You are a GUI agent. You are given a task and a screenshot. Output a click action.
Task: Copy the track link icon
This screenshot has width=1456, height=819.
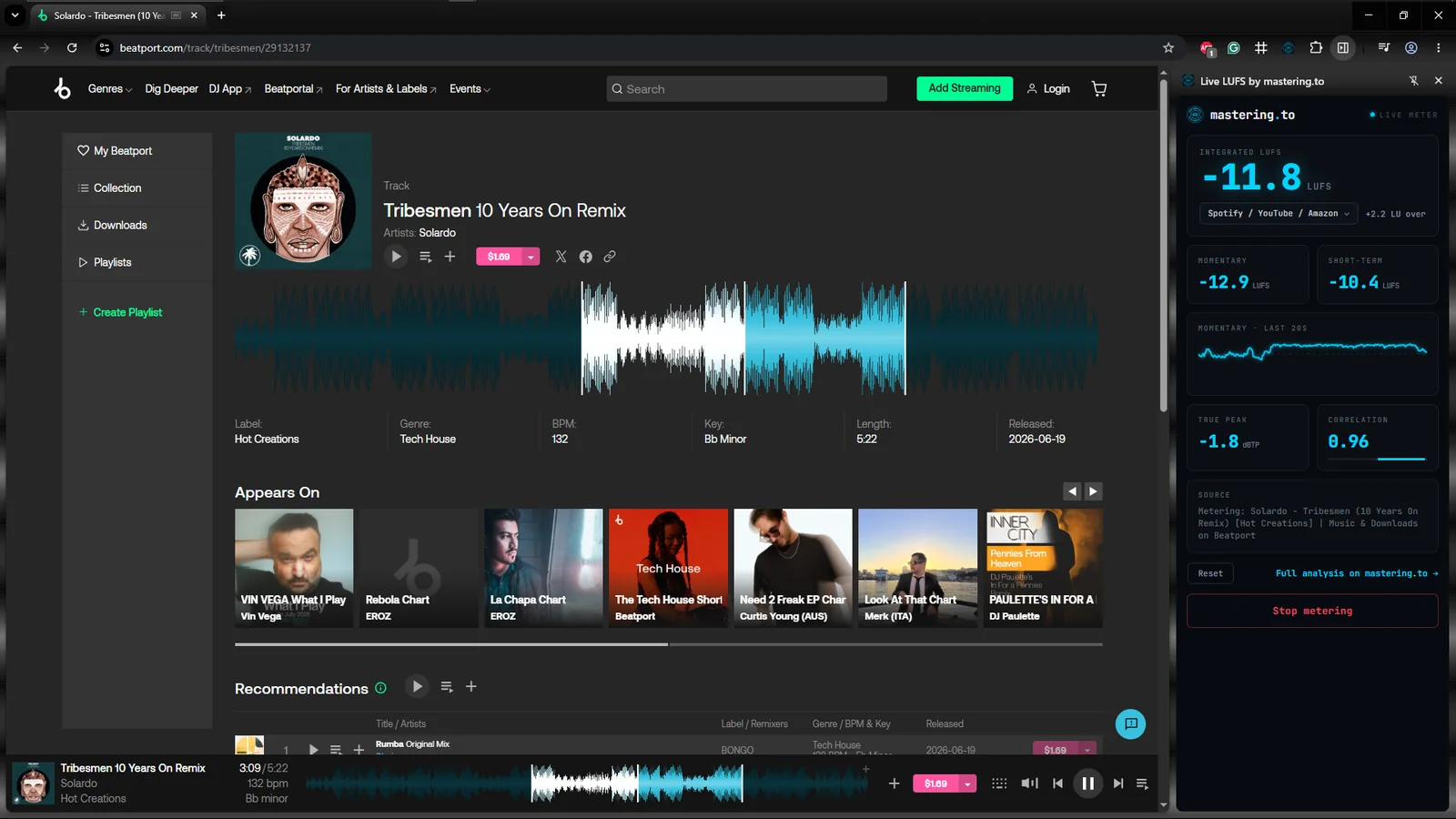coord(610,257)
